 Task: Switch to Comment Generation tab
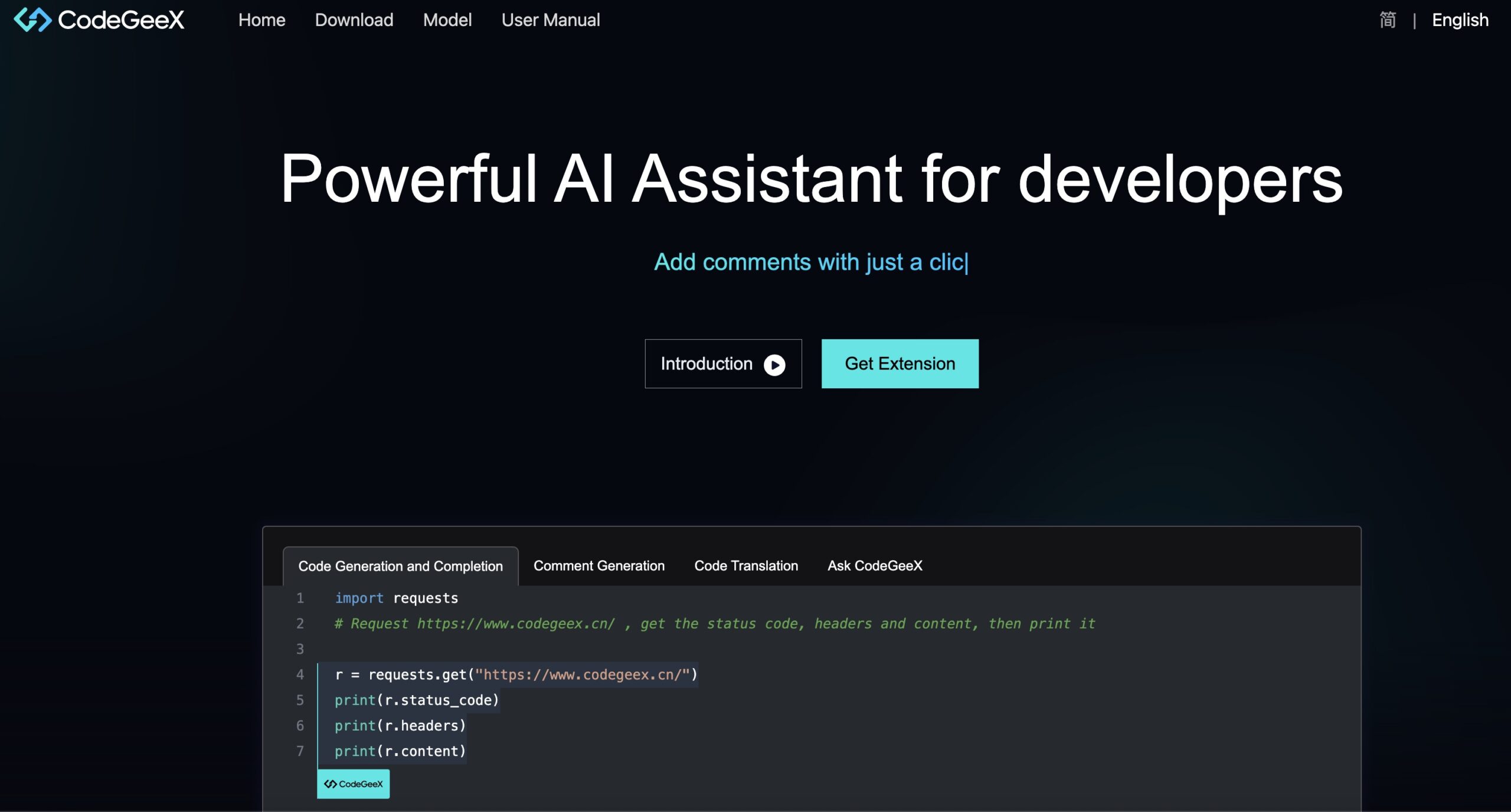[x=598, y=565]
